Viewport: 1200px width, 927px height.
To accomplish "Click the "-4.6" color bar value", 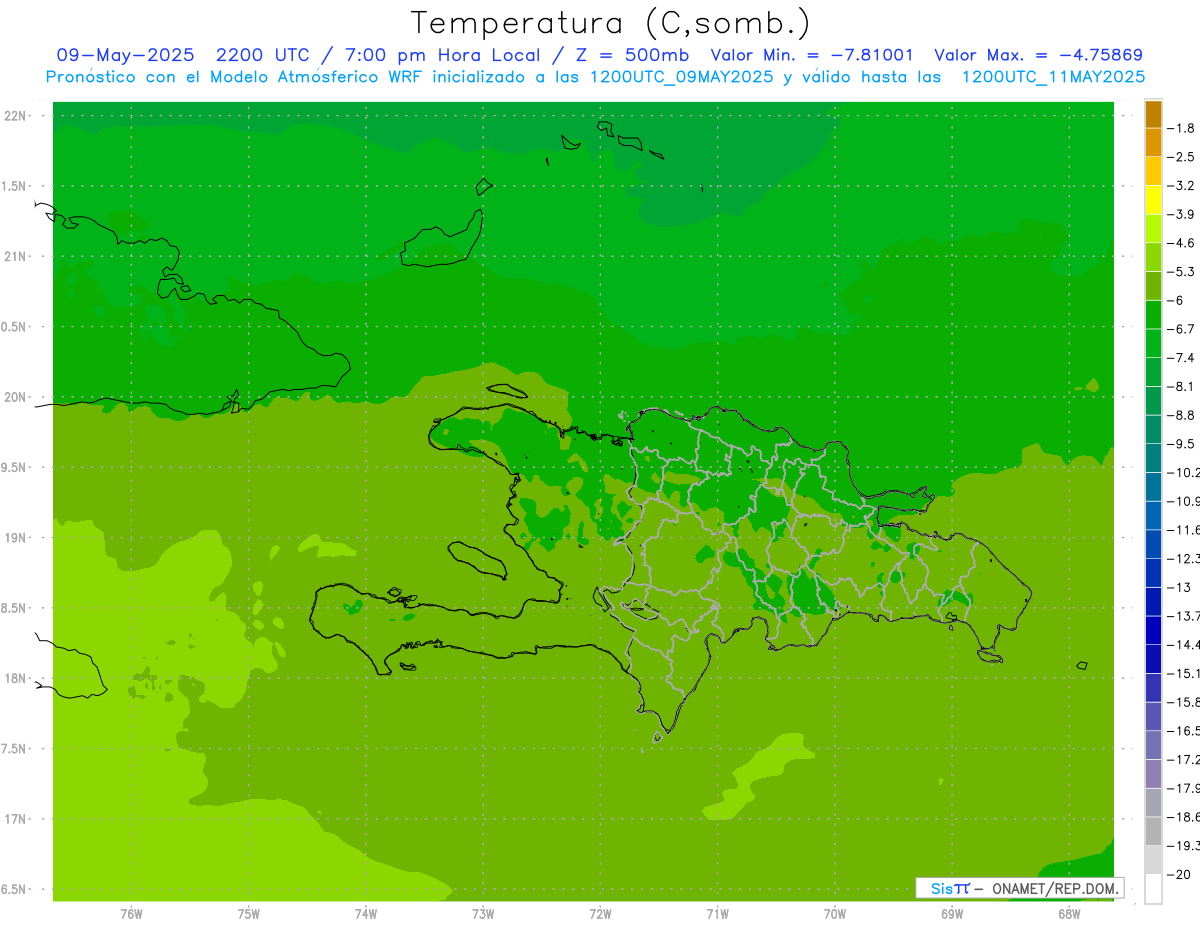I will click(x=1183, y=243).
